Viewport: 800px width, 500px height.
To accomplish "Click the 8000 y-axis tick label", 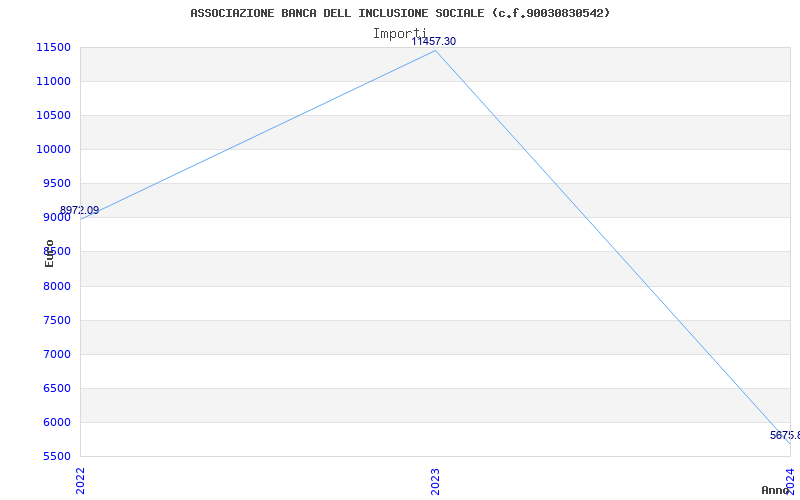I will 57,286.
